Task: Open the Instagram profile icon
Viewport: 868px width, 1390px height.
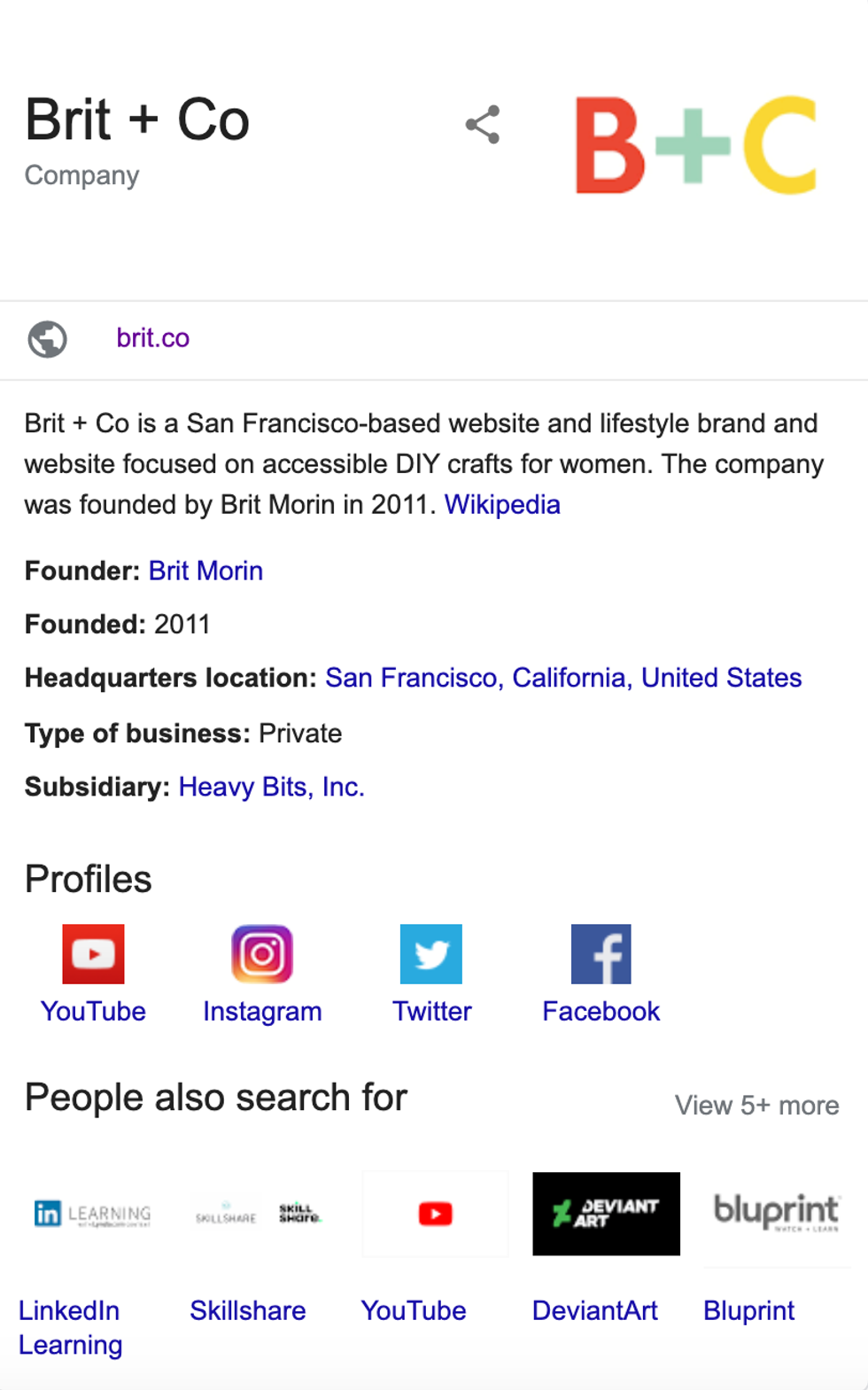Action: pyautogui.click(x=262, y=954)
